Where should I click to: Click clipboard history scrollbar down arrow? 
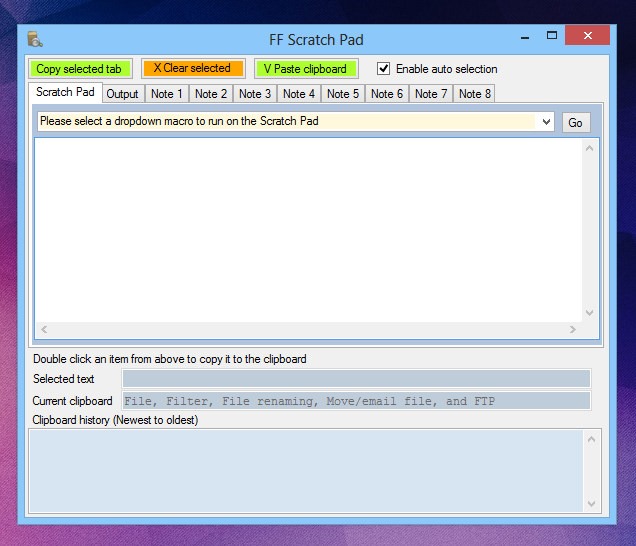tap(591, 503)
